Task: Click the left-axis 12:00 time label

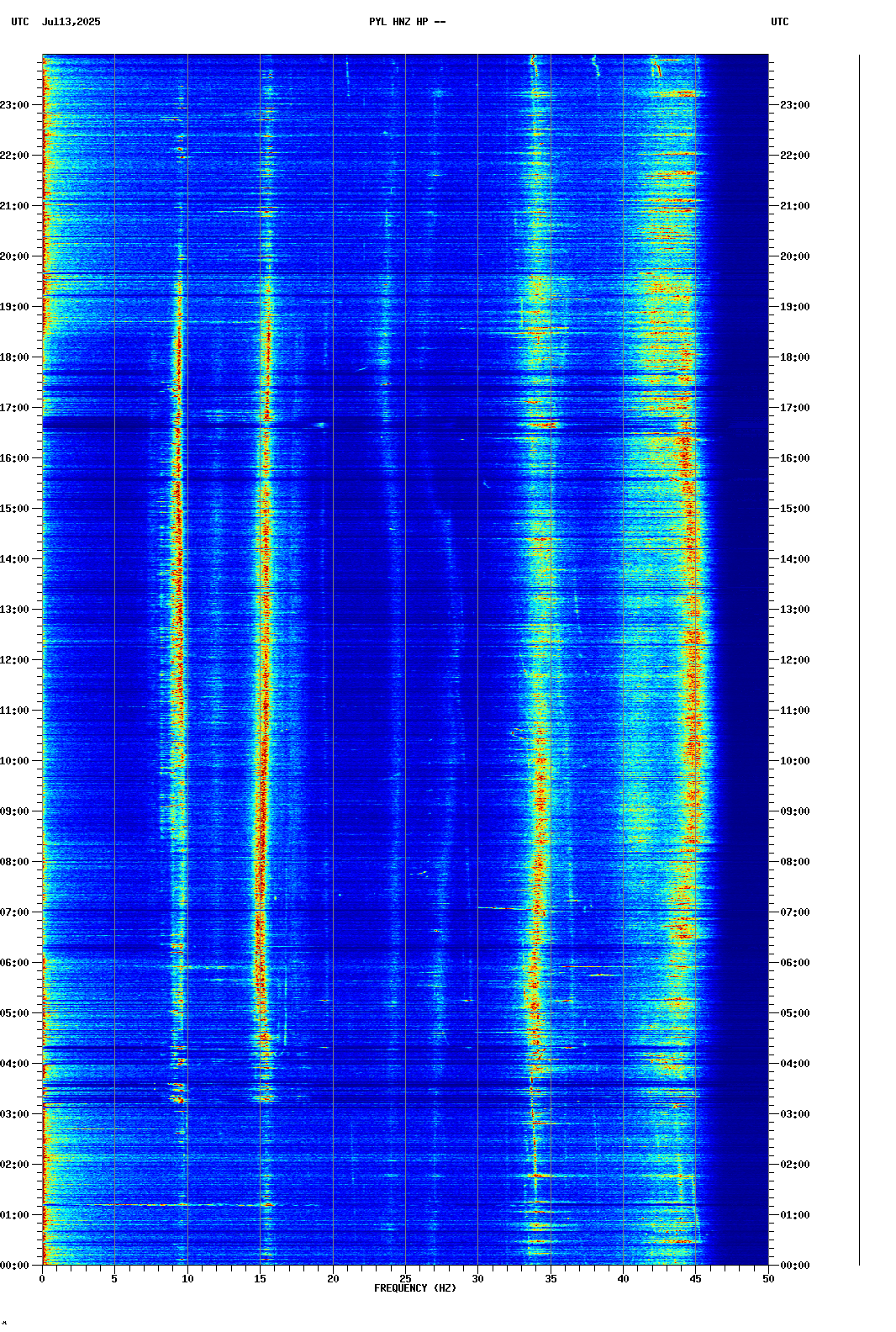Action: (14, 660)
